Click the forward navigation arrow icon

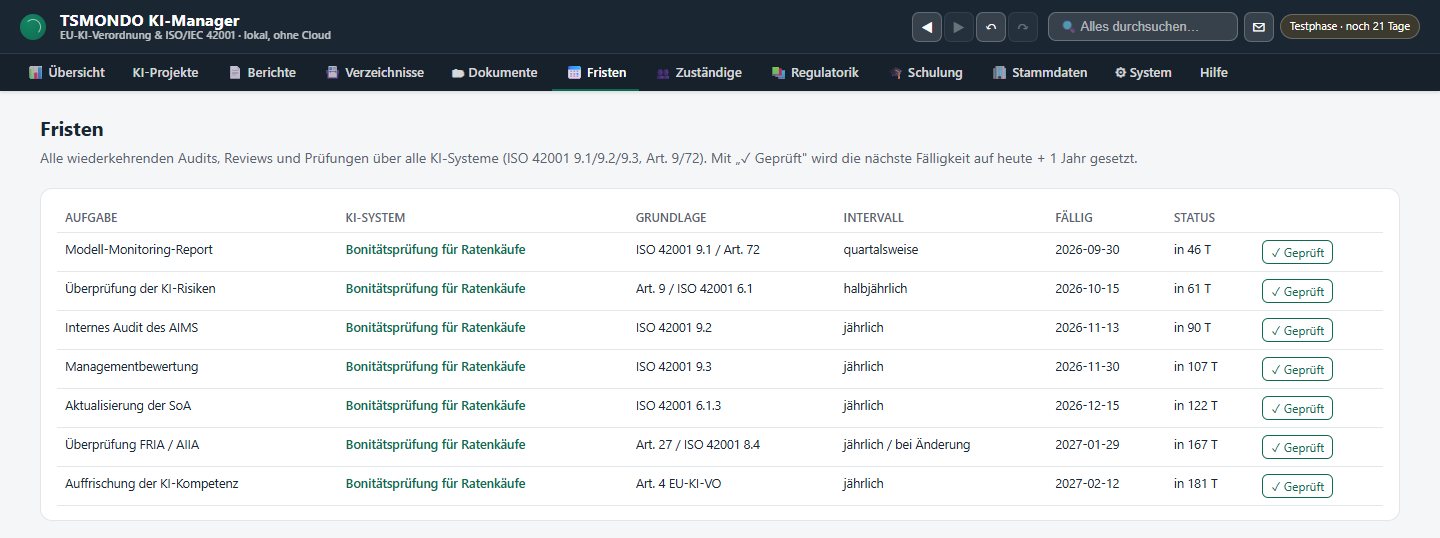[958, 27]
